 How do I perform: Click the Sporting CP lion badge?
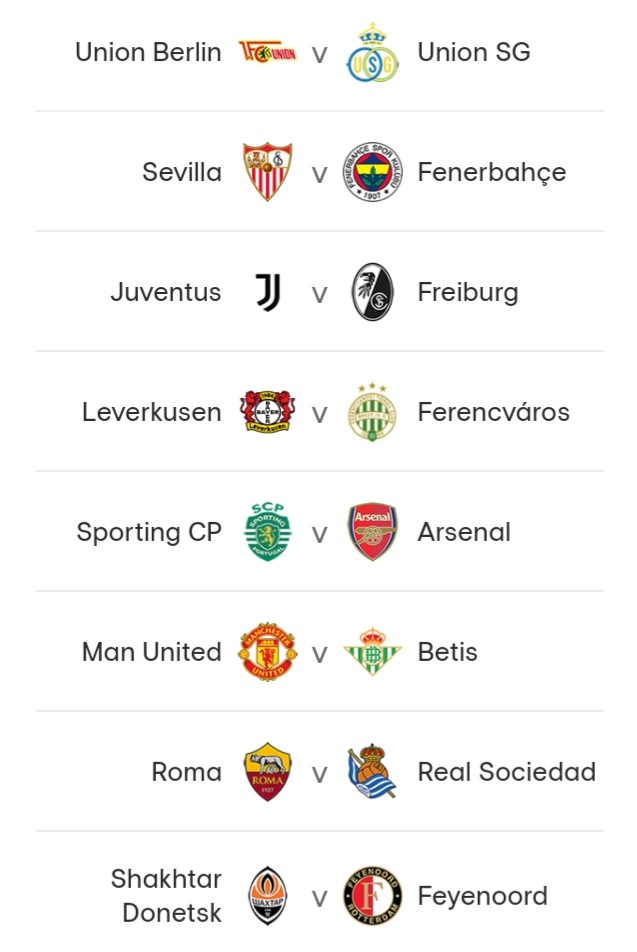268,532
